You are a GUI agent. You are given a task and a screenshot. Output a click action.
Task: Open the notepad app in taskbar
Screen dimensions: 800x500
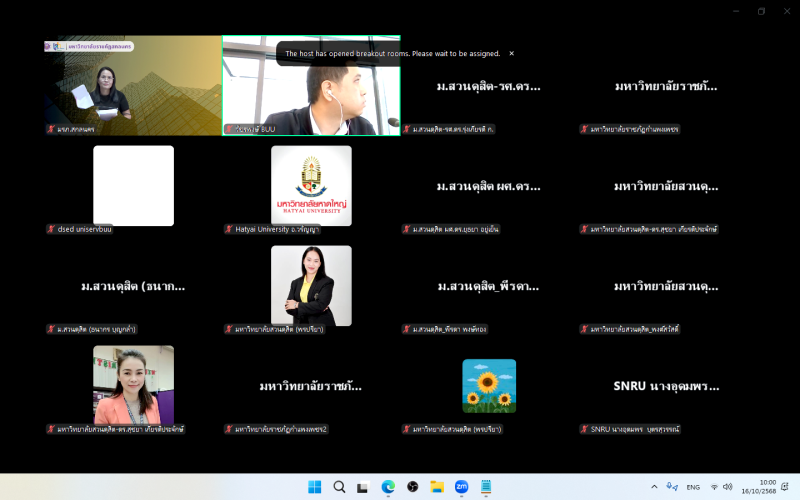486,487
